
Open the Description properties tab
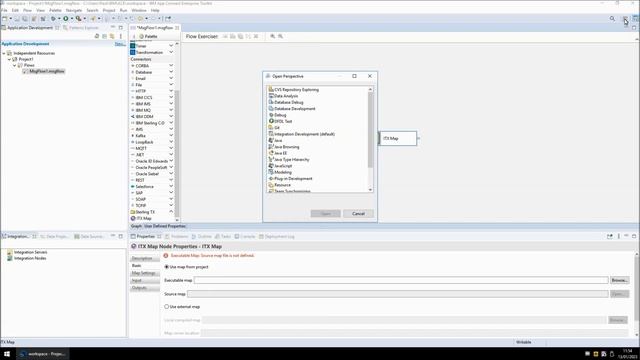click(145, 258)
